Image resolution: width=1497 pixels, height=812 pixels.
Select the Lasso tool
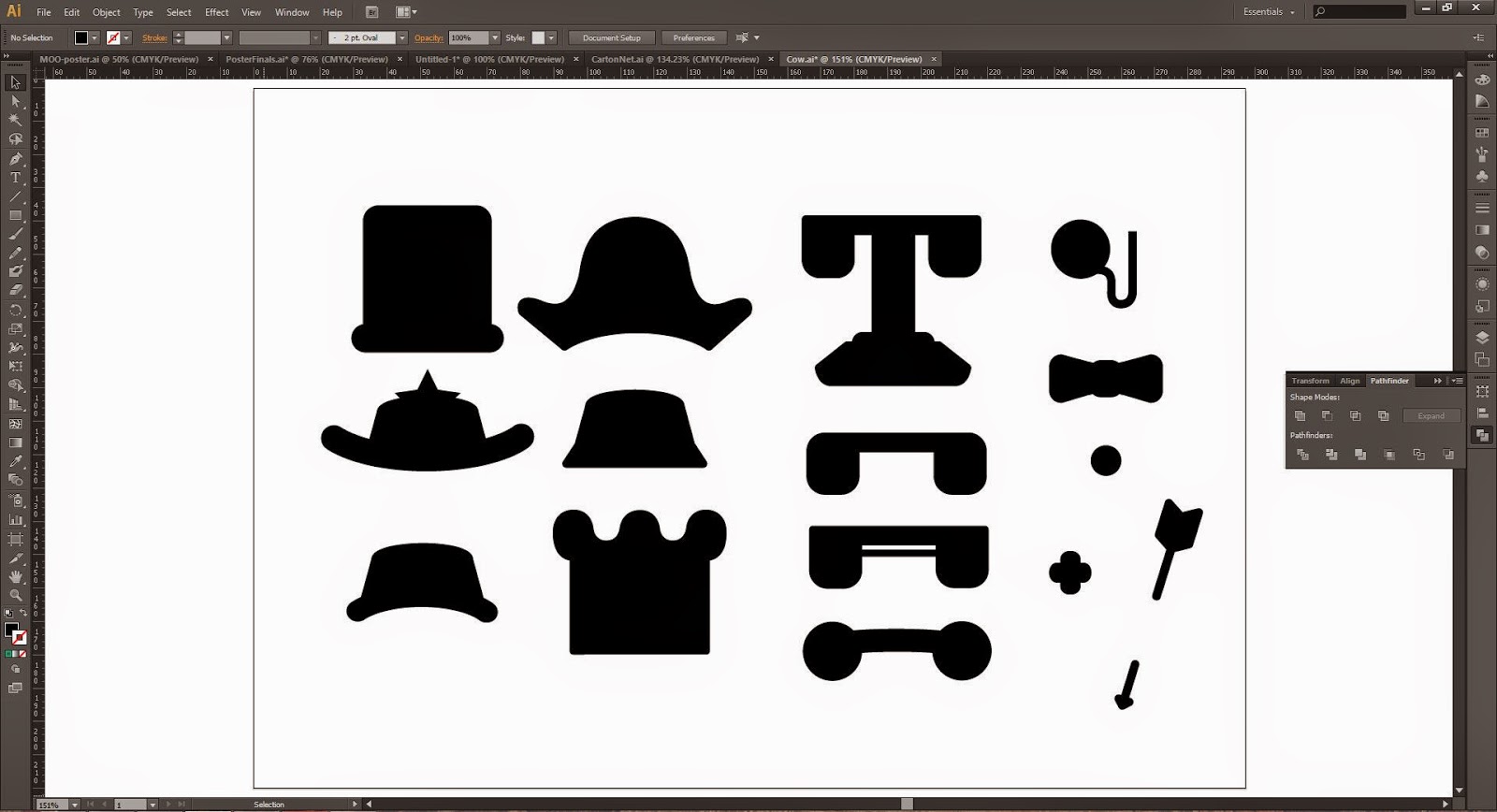(15, 139)
